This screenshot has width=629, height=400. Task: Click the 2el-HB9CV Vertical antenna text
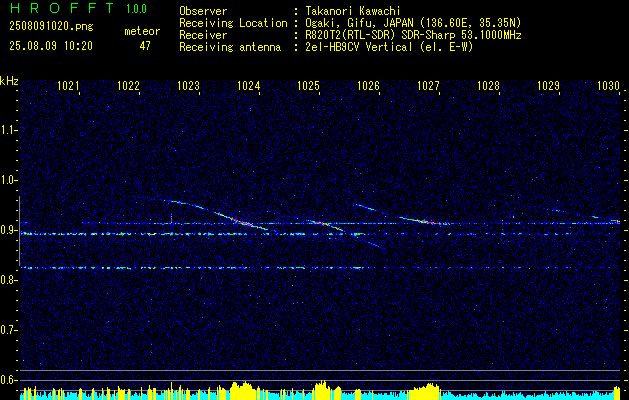point(388,47)
